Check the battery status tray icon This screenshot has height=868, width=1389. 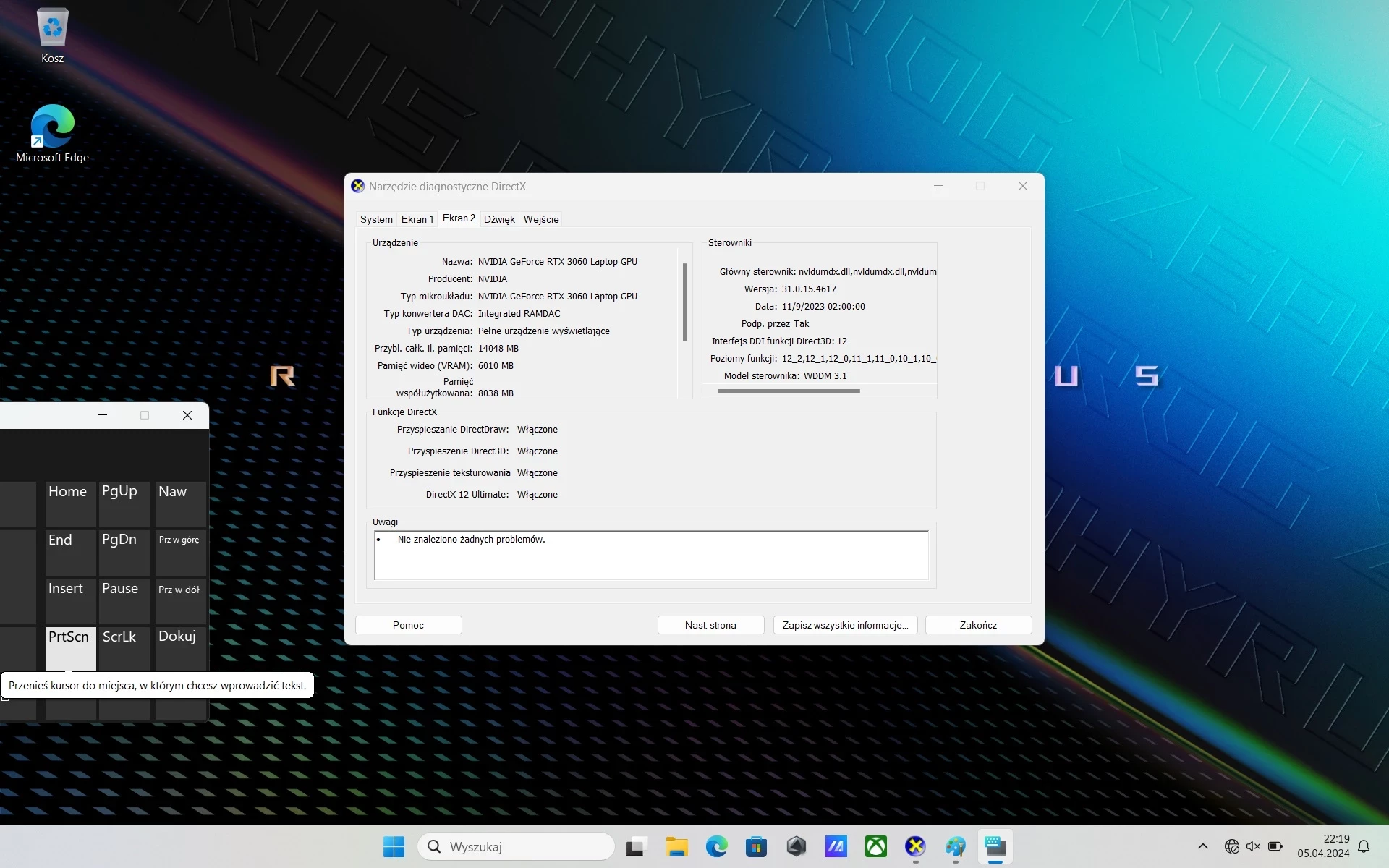(x=1275, y=846)
